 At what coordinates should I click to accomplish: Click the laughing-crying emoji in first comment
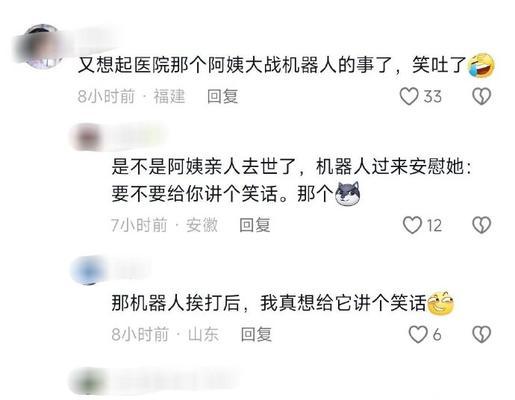click(481, 65)
